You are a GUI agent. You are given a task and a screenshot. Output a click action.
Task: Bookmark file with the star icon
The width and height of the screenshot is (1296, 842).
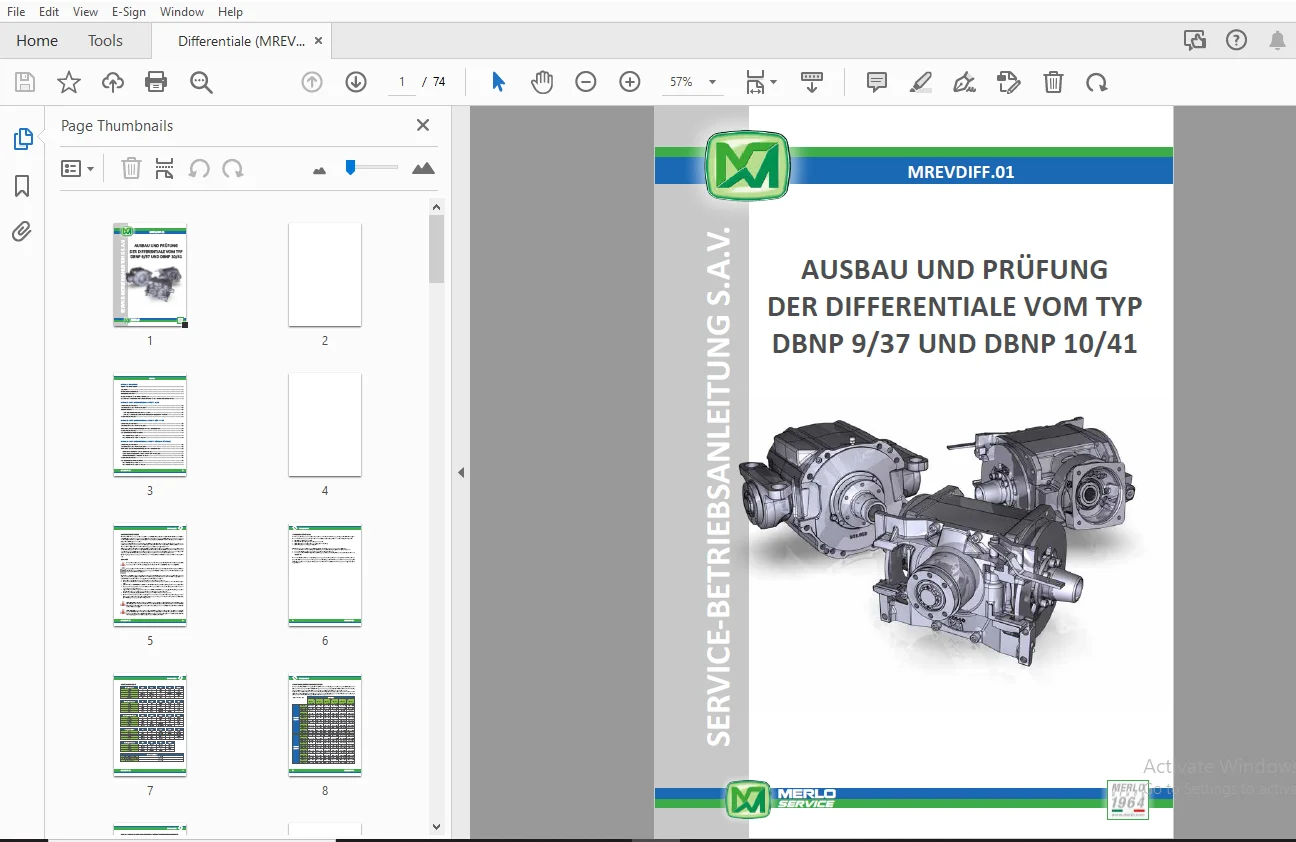pos(68,83)
